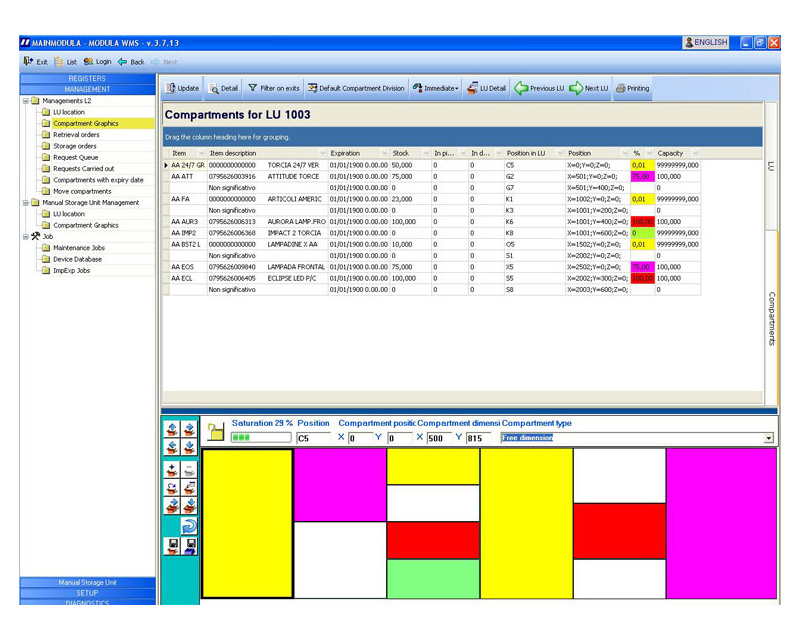Screen dimensions: 800x640
Task: Go to Next LU with the green arrow
Action: [576, 88]
